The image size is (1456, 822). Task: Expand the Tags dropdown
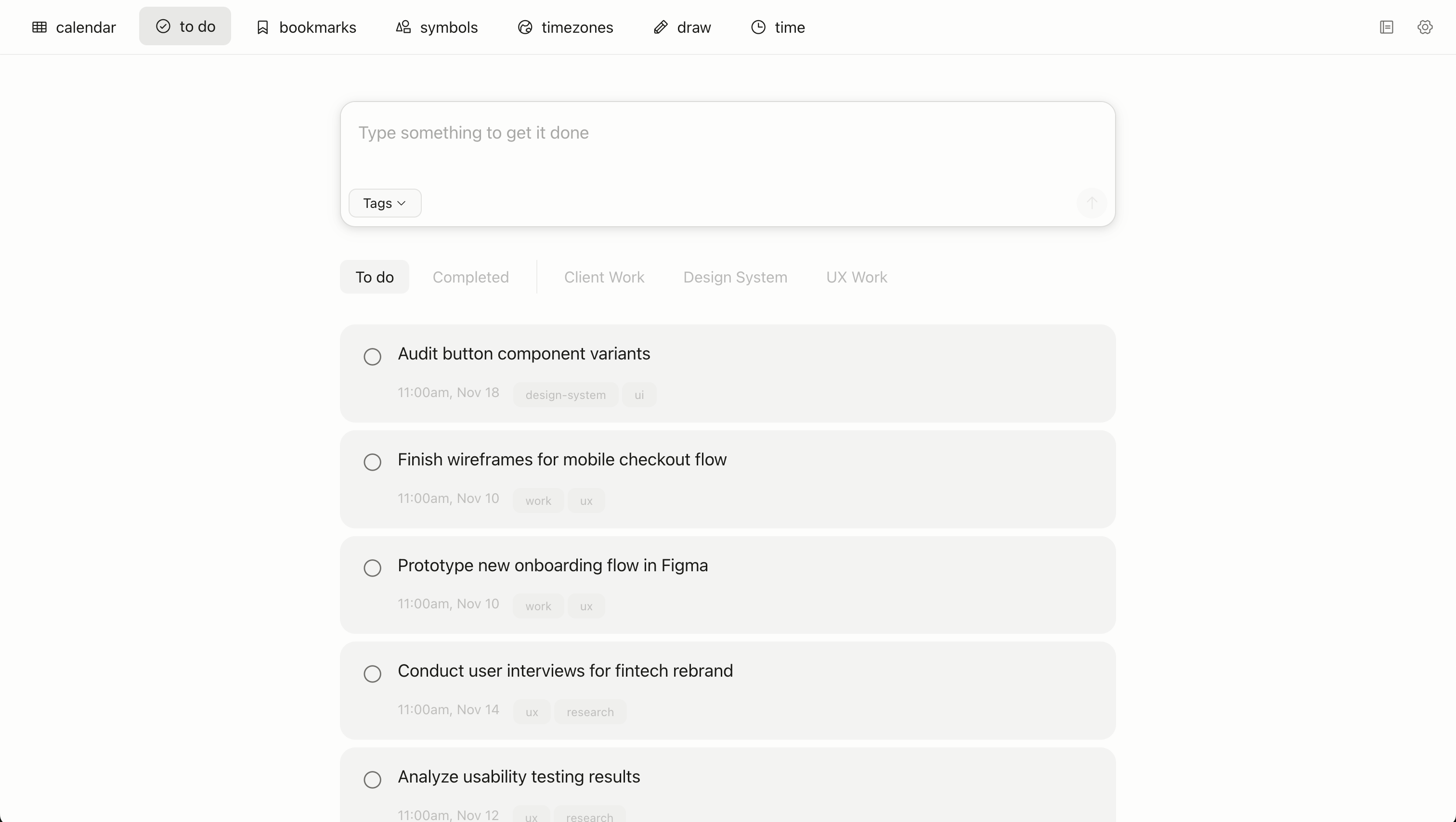click(385, 203)
